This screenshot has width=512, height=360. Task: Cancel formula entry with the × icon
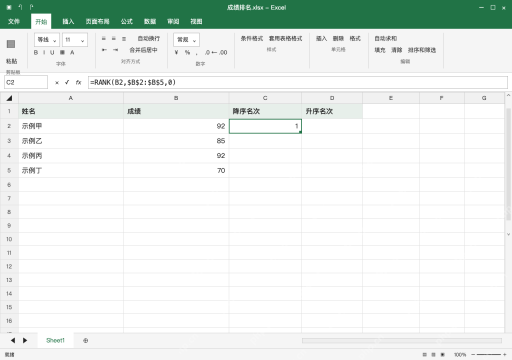(57, 83)
